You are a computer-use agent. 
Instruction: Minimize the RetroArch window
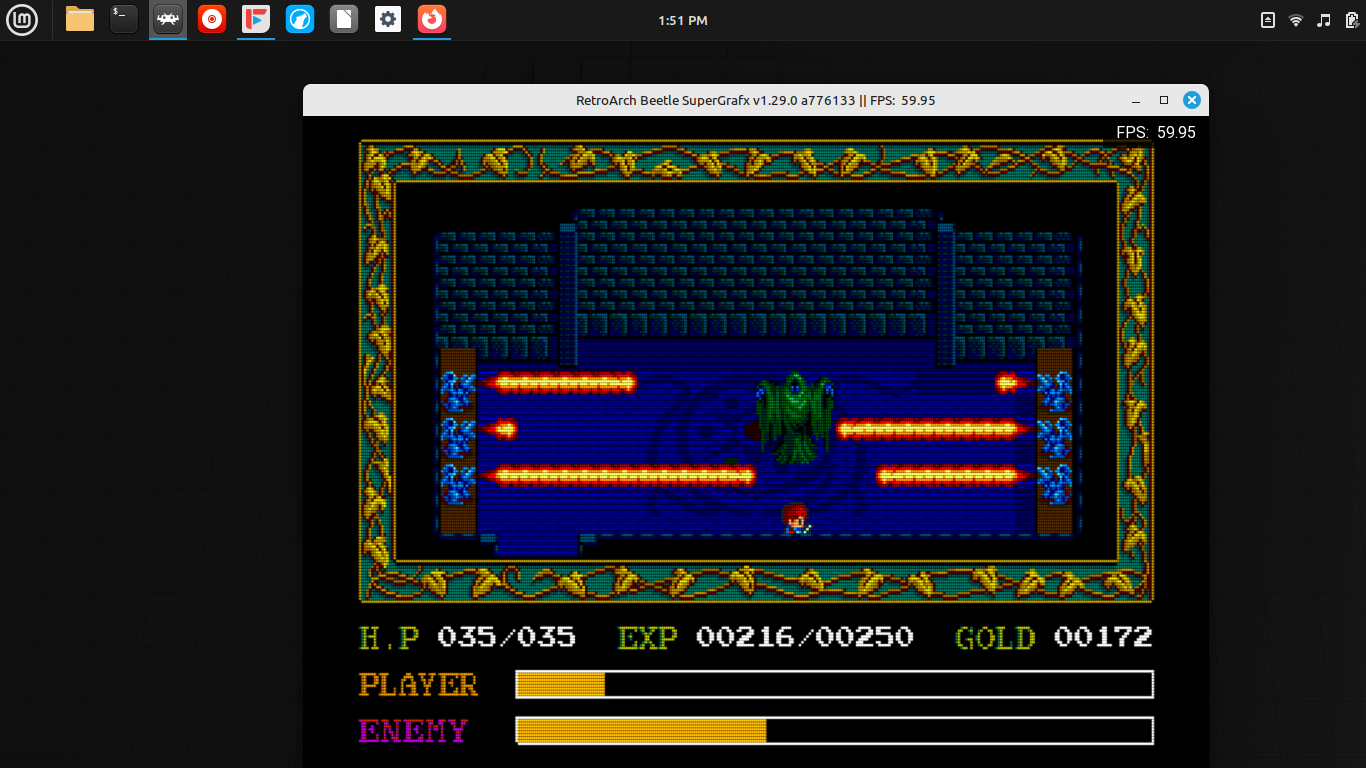pos(1136,100)
